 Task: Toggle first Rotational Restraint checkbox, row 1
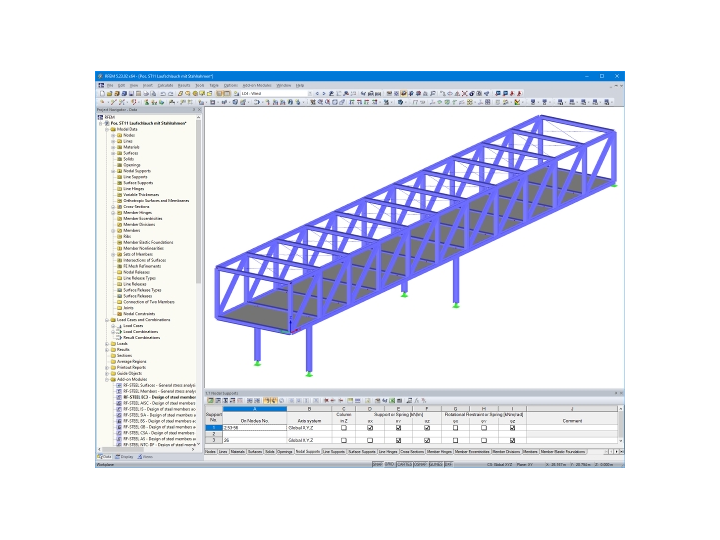point(456,428)
